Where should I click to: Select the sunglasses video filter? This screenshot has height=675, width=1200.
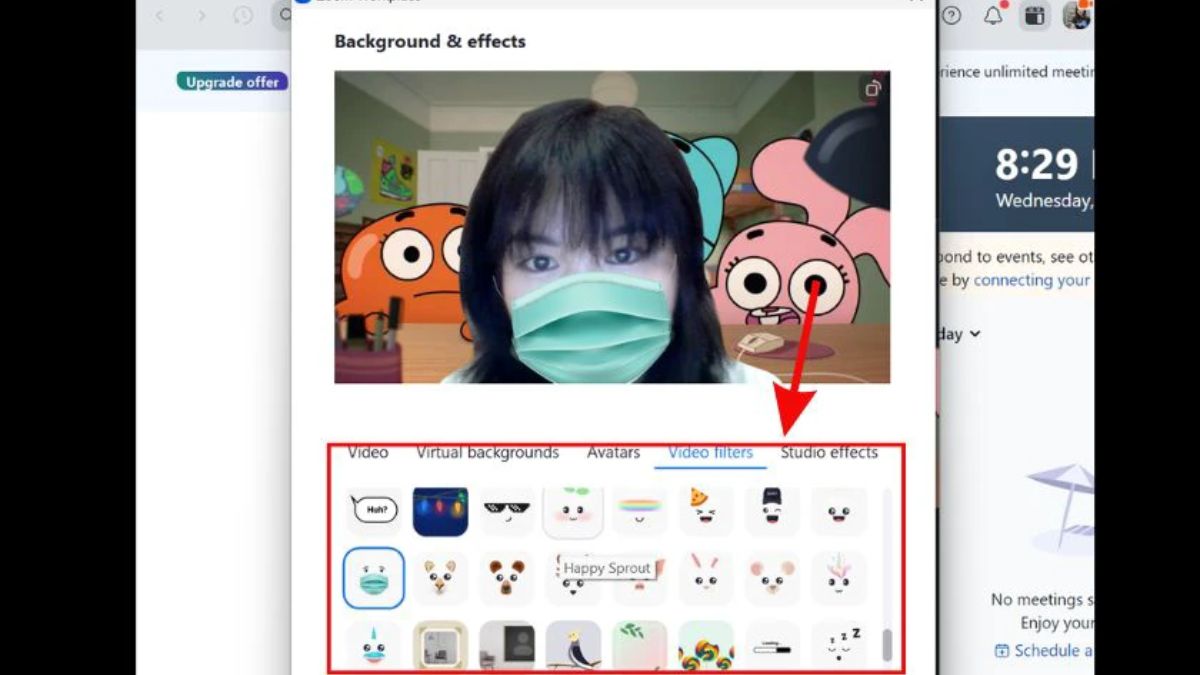click(506, 509)
